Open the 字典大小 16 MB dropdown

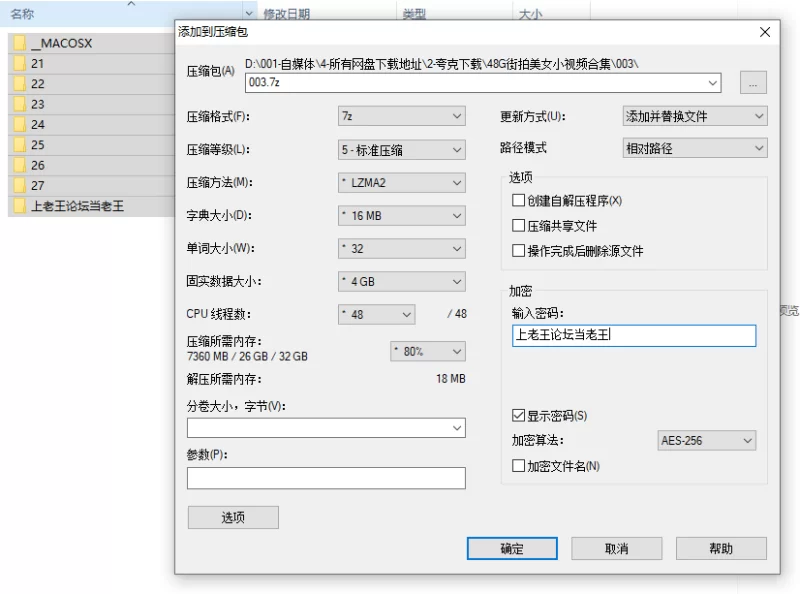[402, 215]
